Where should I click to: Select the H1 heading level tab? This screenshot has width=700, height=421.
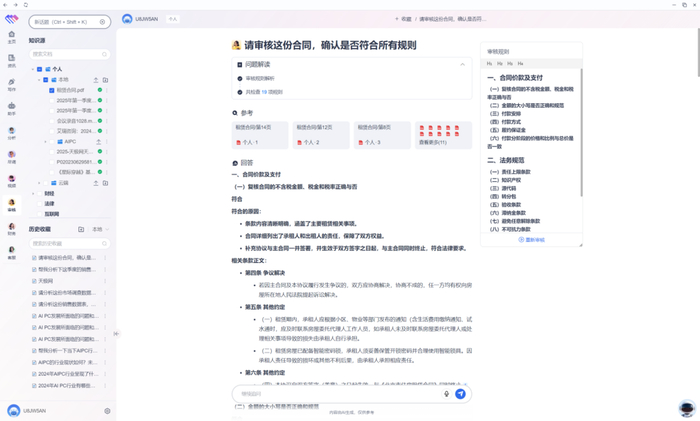coord(489,64)
